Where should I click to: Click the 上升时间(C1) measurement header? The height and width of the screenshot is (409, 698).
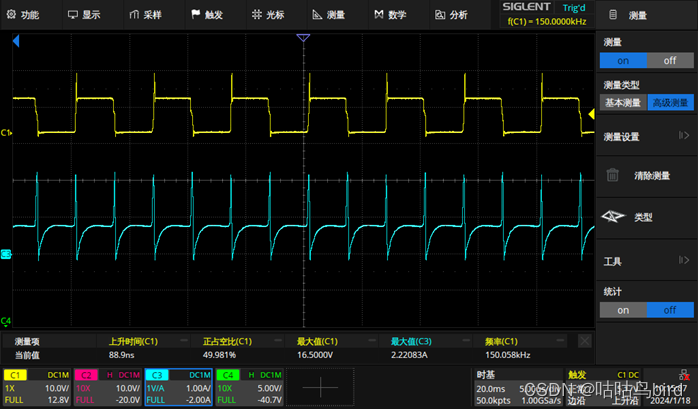coord(133,341)
